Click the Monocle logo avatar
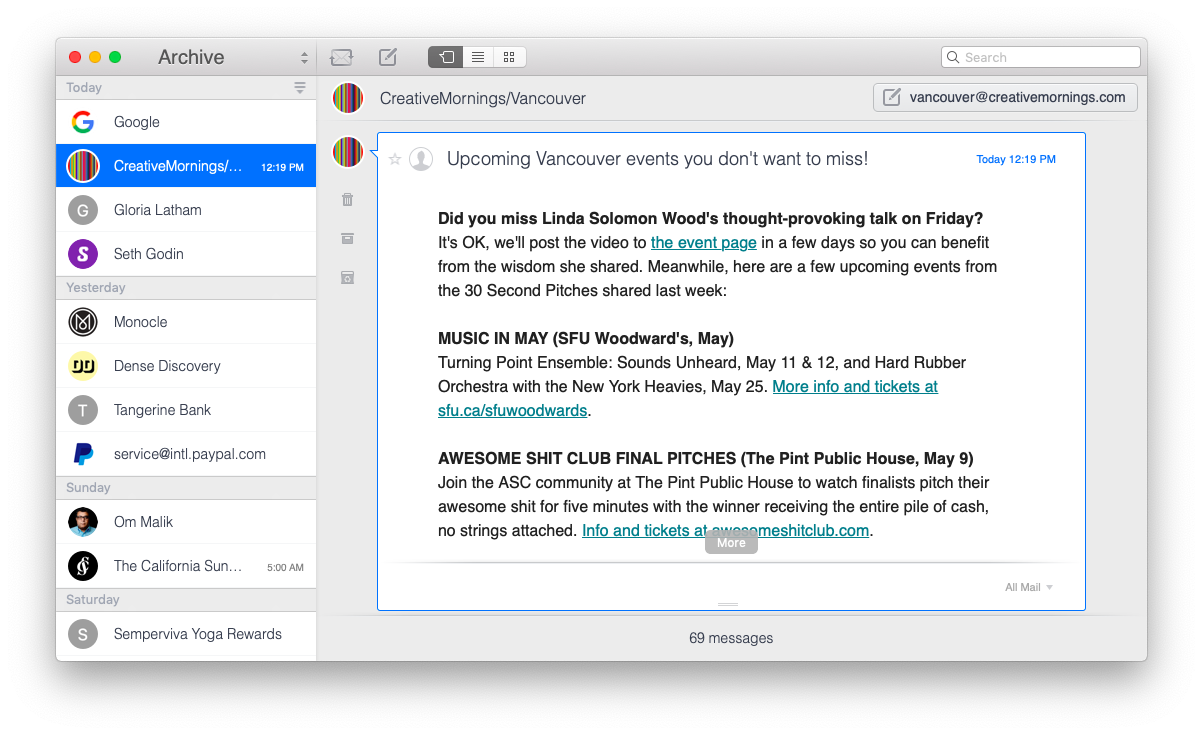 [83, 322]
